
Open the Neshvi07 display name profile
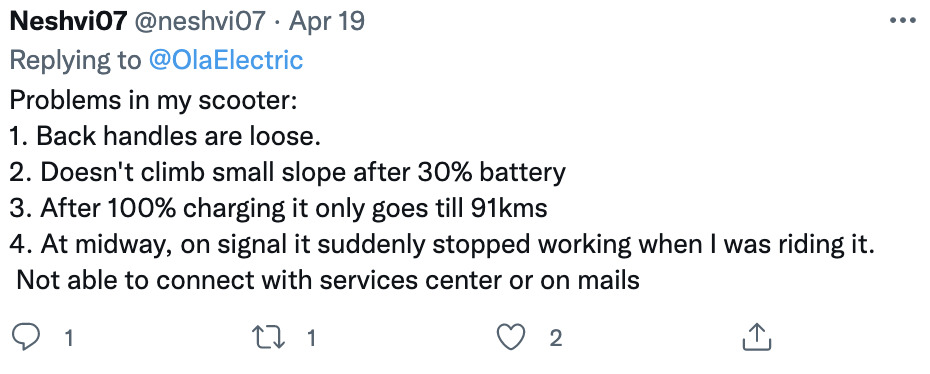coord(69,22)
